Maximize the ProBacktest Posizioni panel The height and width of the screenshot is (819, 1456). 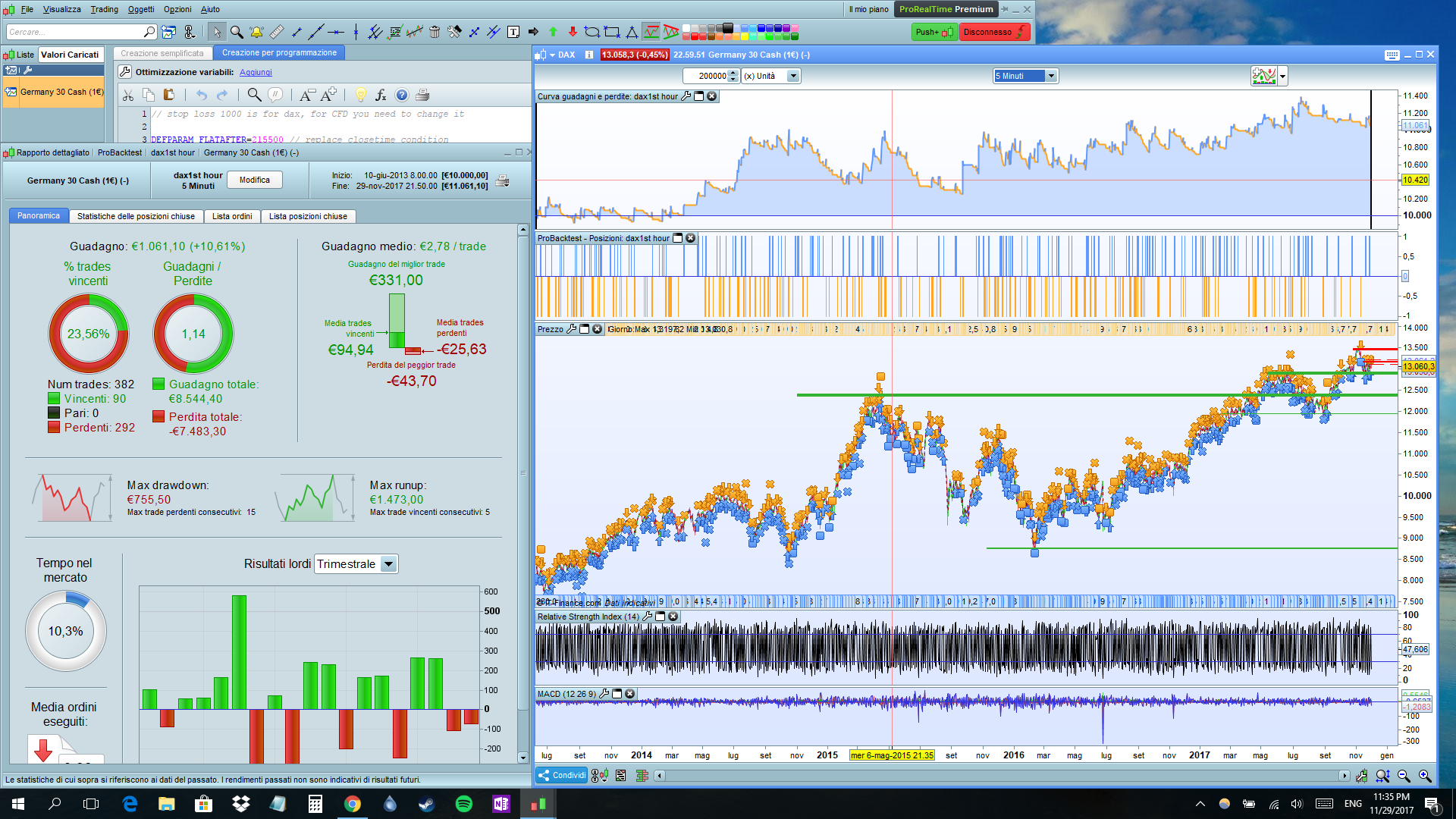point(678,238)
